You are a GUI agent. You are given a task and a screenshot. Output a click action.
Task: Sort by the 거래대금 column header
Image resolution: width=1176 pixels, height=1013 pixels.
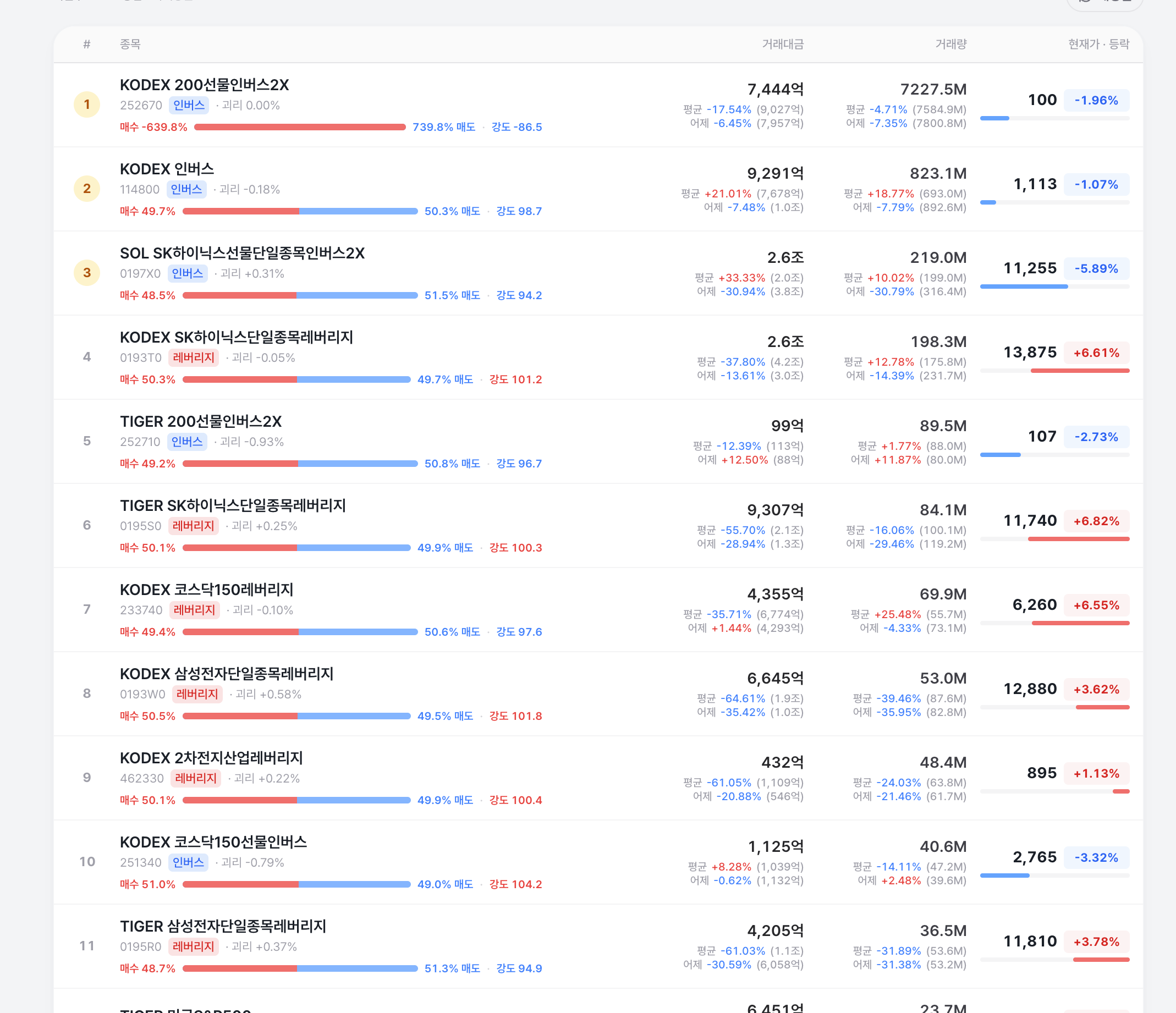783,43
